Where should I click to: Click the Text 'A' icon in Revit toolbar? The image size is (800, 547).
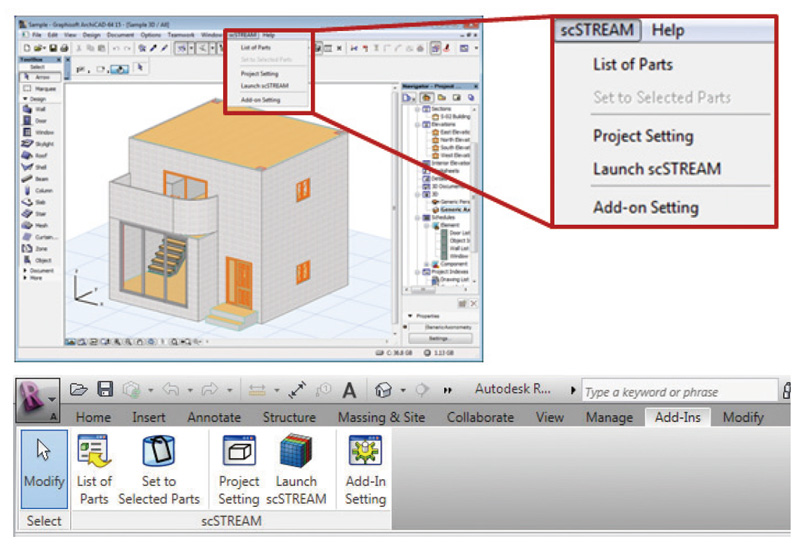[349, 390]
